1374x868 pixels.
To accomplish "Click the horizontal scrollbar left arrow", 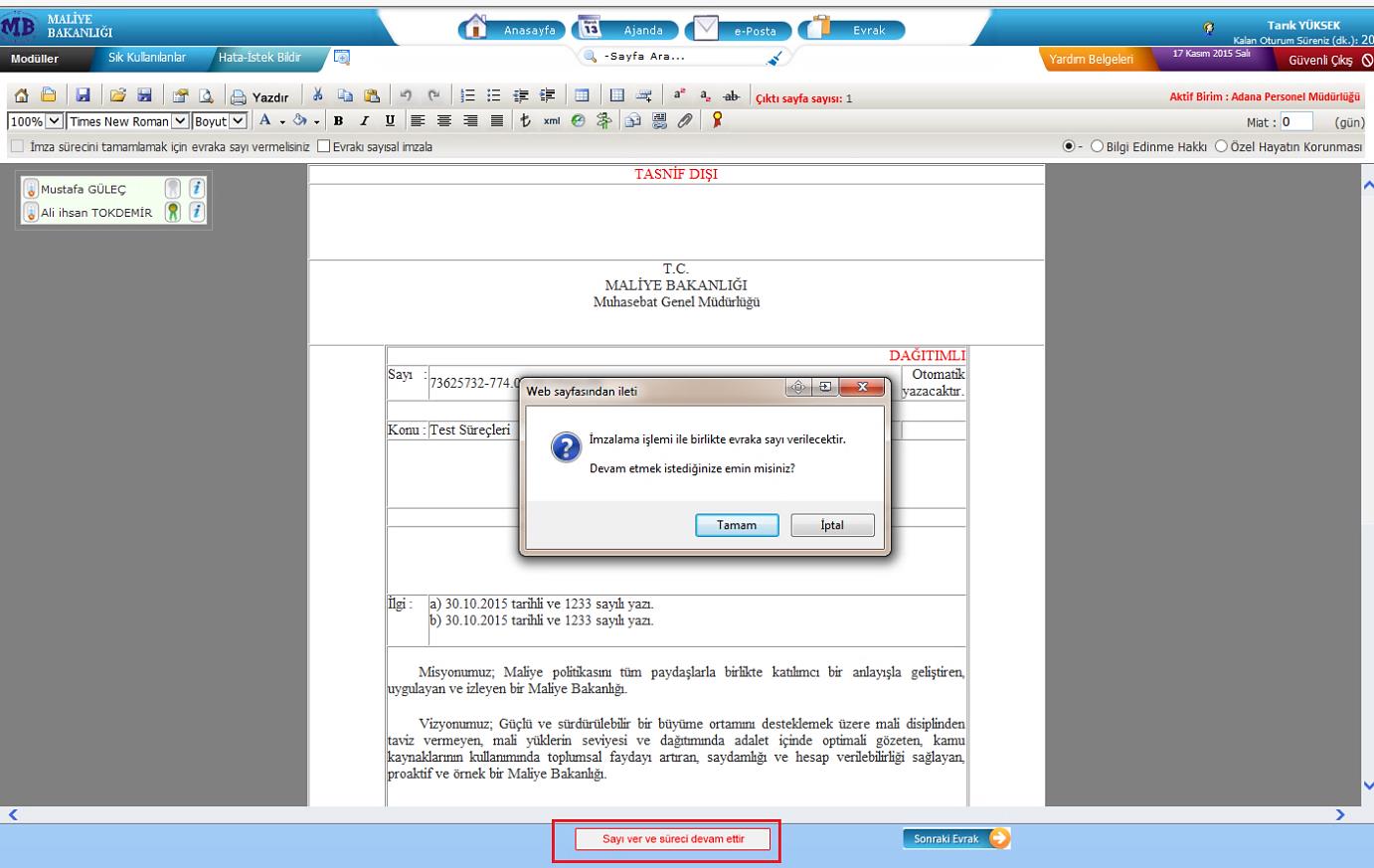I will point(13,814).
